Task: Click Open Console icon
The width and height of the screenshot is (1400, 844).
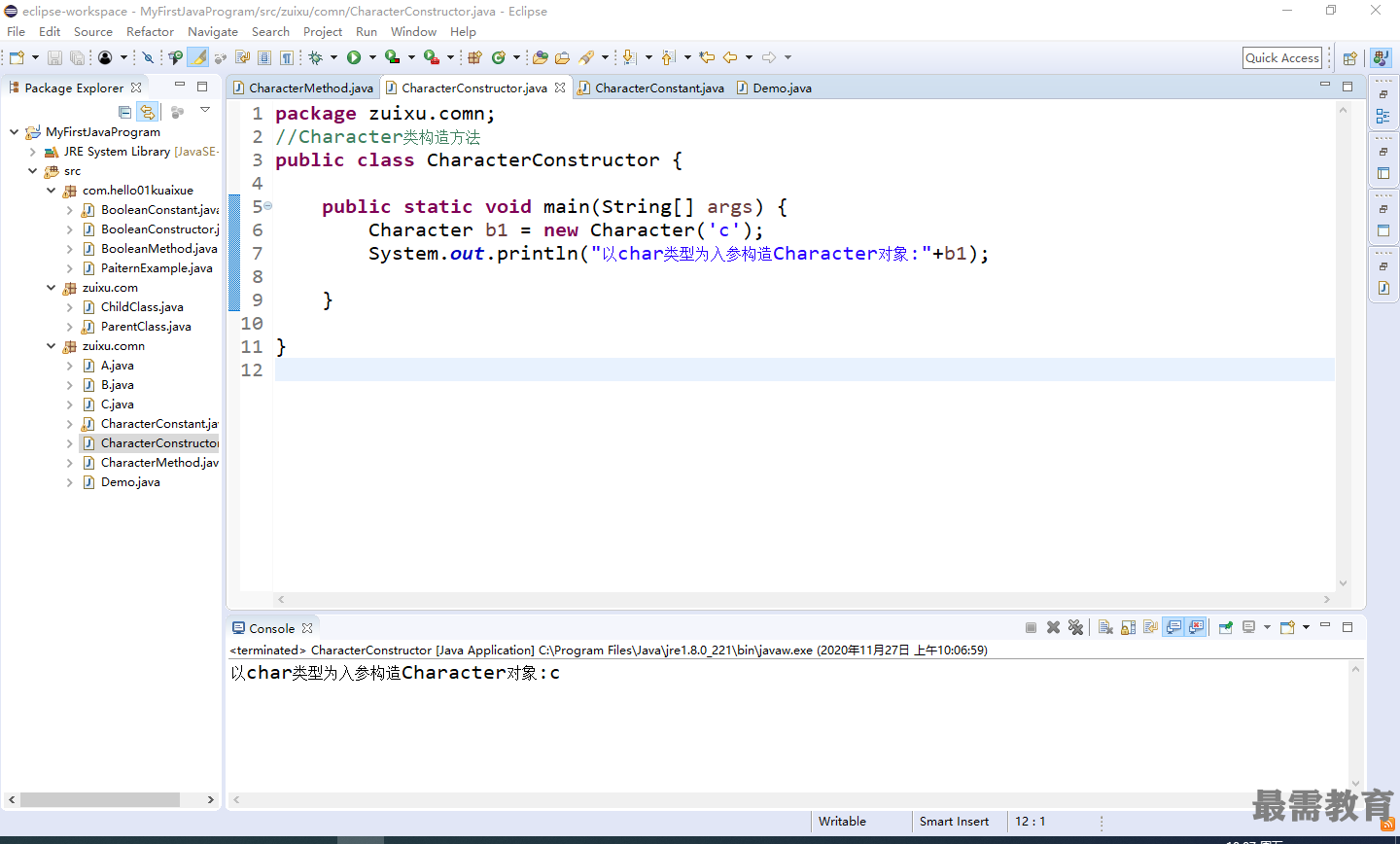Action: point(1287,628)
